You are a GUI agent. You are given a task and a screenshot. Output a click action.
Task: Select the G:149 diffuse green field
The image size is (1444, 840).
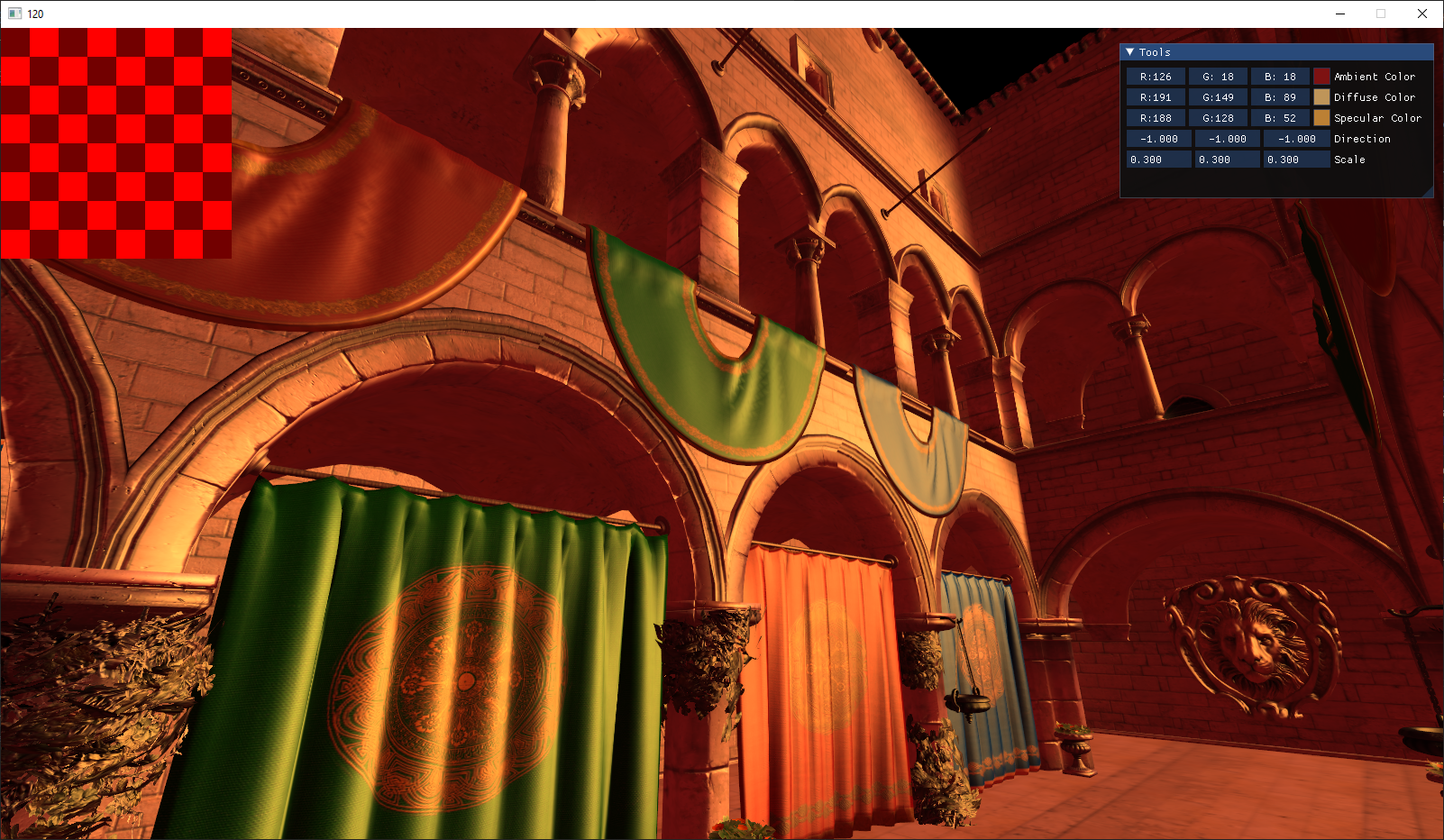[x=1219, y=96]
